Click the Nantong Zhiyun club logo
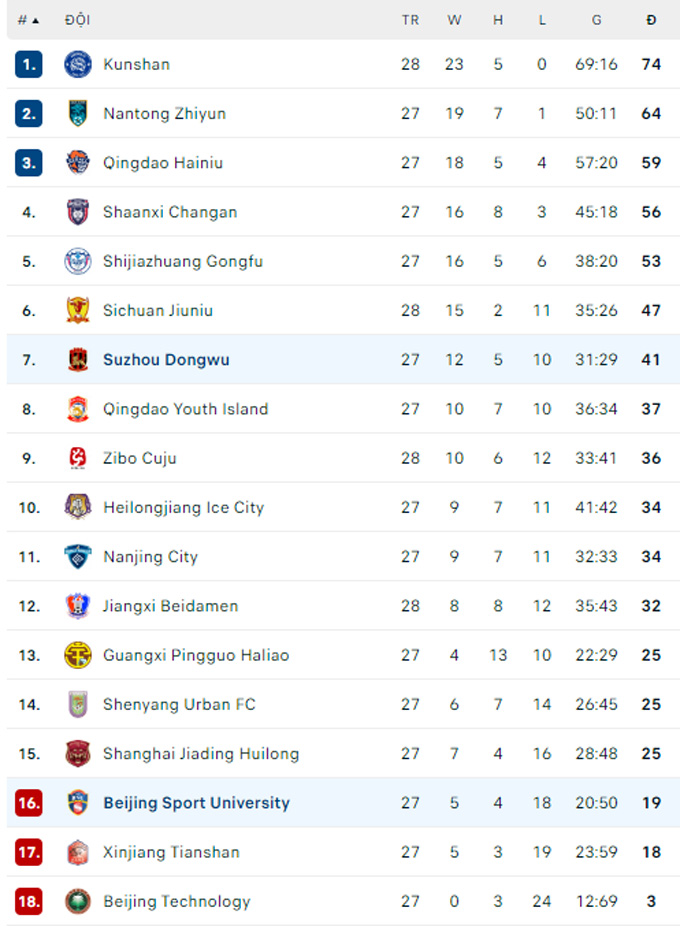The width and height of the screenshot is (680, 926). point(77,113)
